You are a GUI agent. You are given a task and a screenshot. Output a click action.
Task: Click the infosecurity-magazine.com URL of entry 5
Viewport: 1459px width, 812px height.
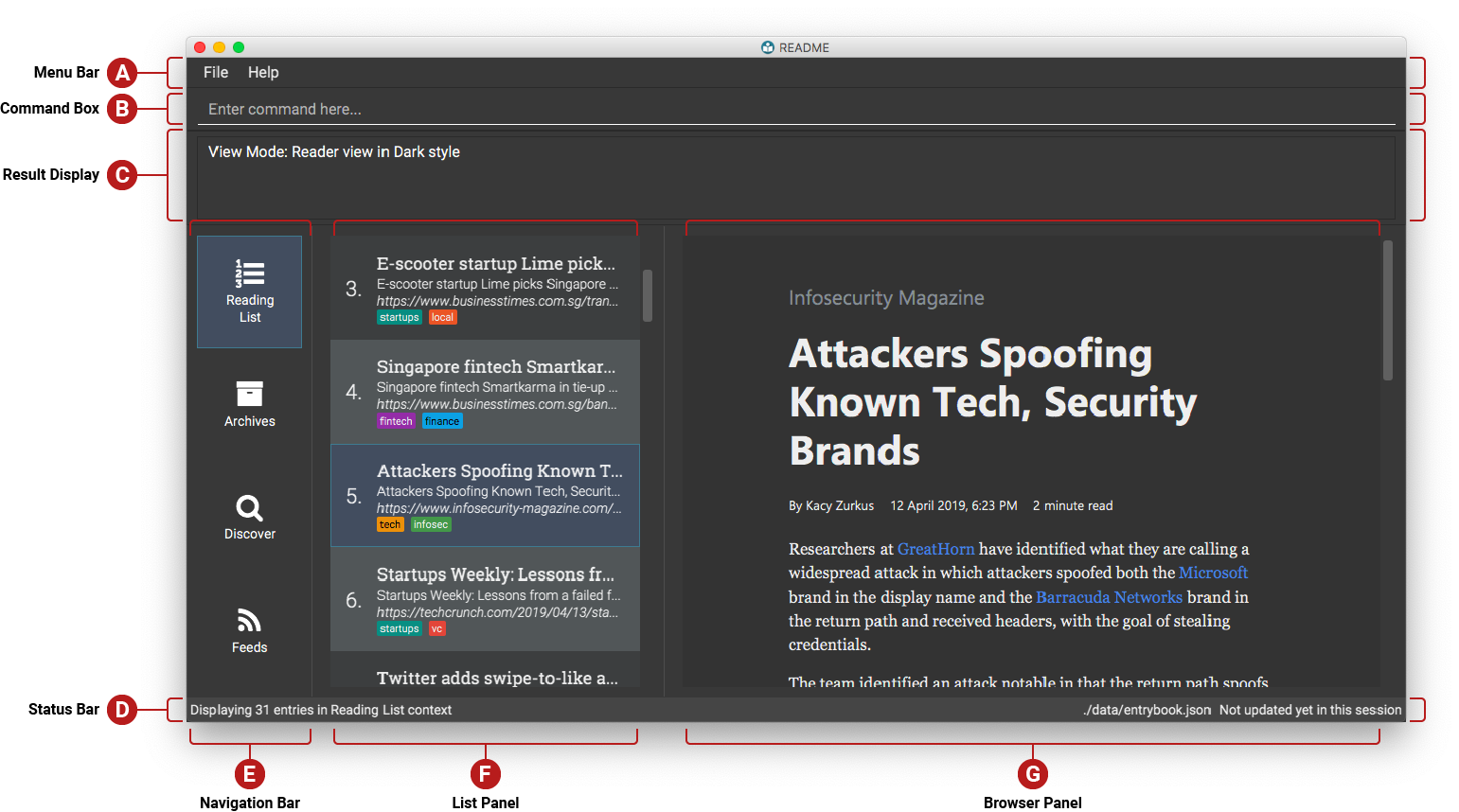[499, 508]
